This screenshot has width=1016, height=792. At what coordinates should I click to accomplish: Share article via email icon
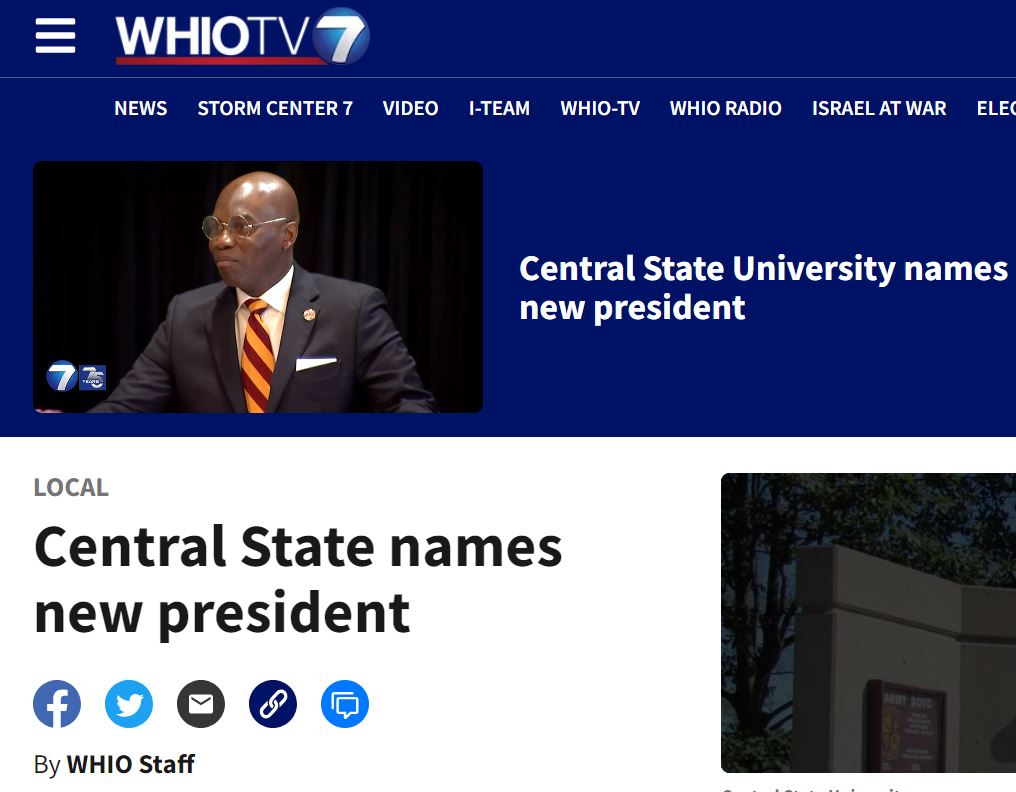coord(201,704)
